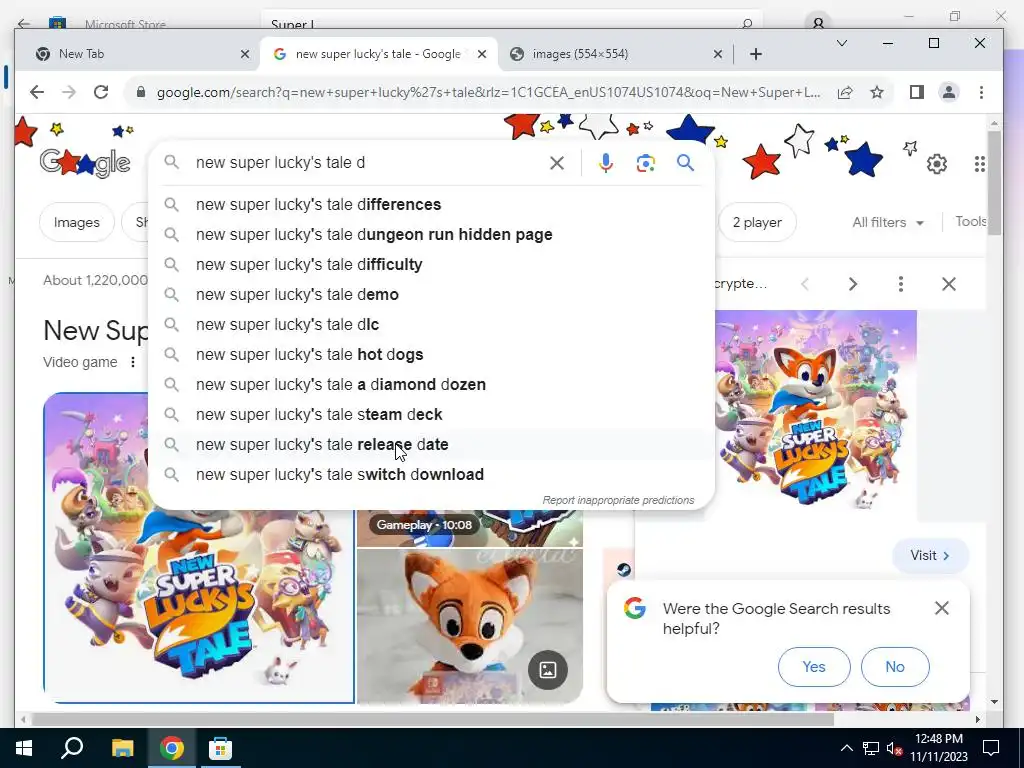
Task: Open Google quick settings gear
Action: pos(936,163)
